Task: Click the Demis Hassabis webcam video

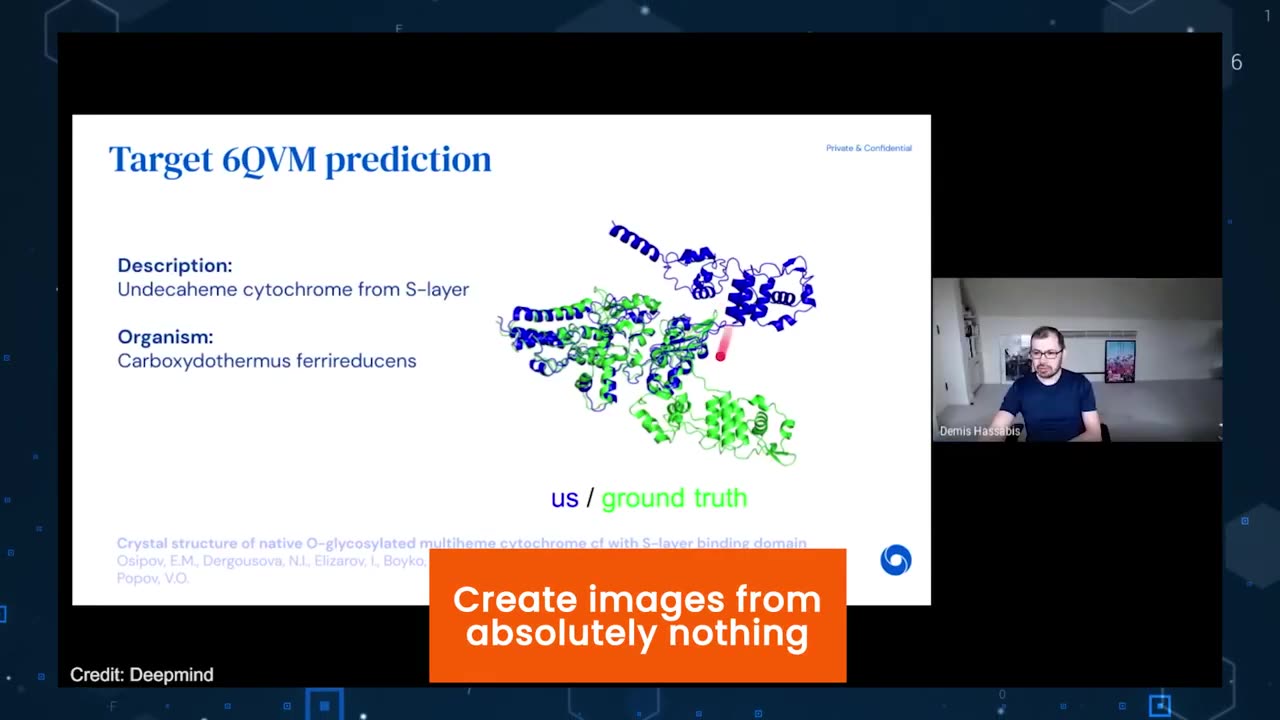Action: [1077, 360]
